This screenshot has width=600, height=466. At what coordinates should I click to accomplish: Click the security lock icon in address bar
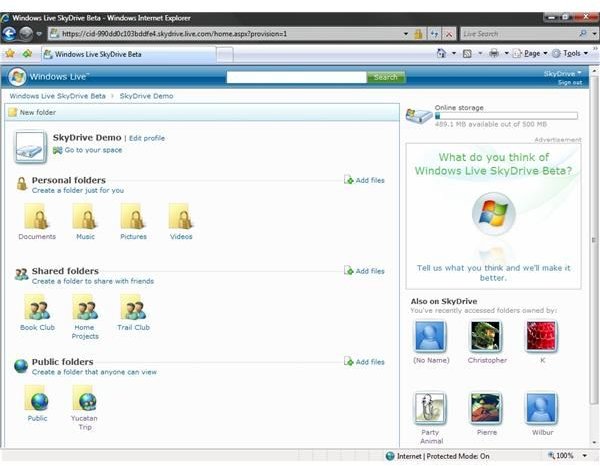418,34
